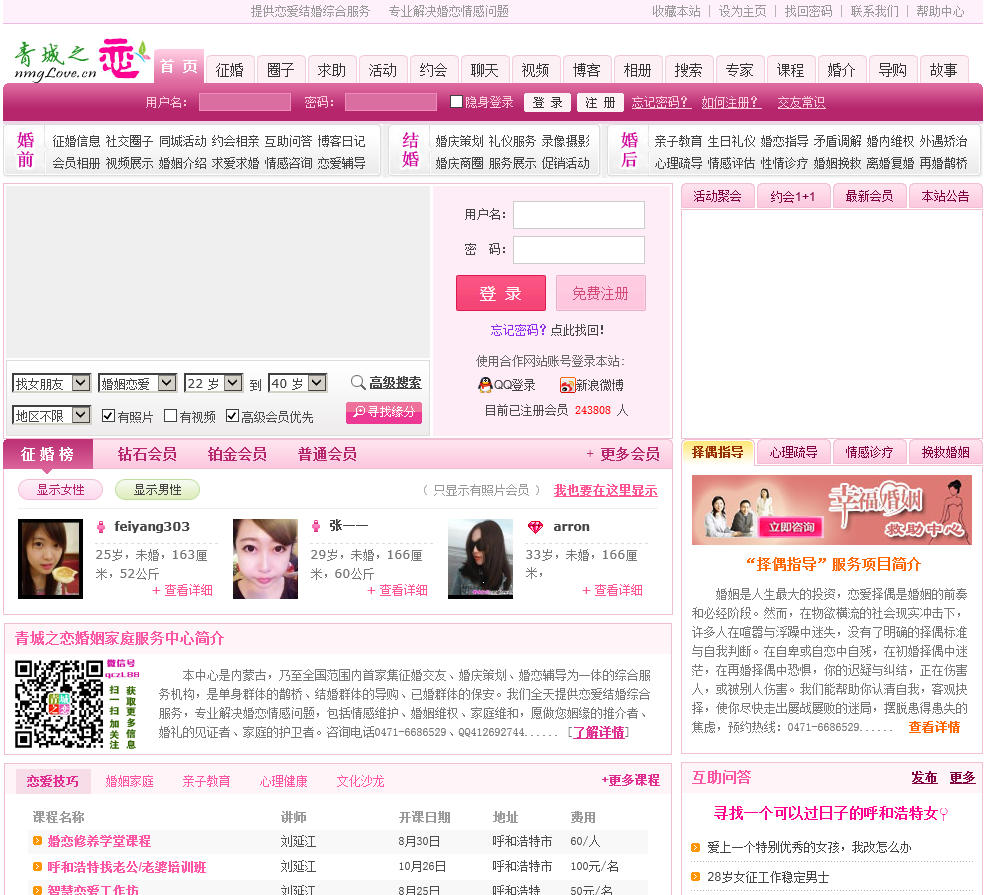Go to the 聊天 navigation tab
The height and width of the screenshot is (895, 985).
tap(484, 70)
